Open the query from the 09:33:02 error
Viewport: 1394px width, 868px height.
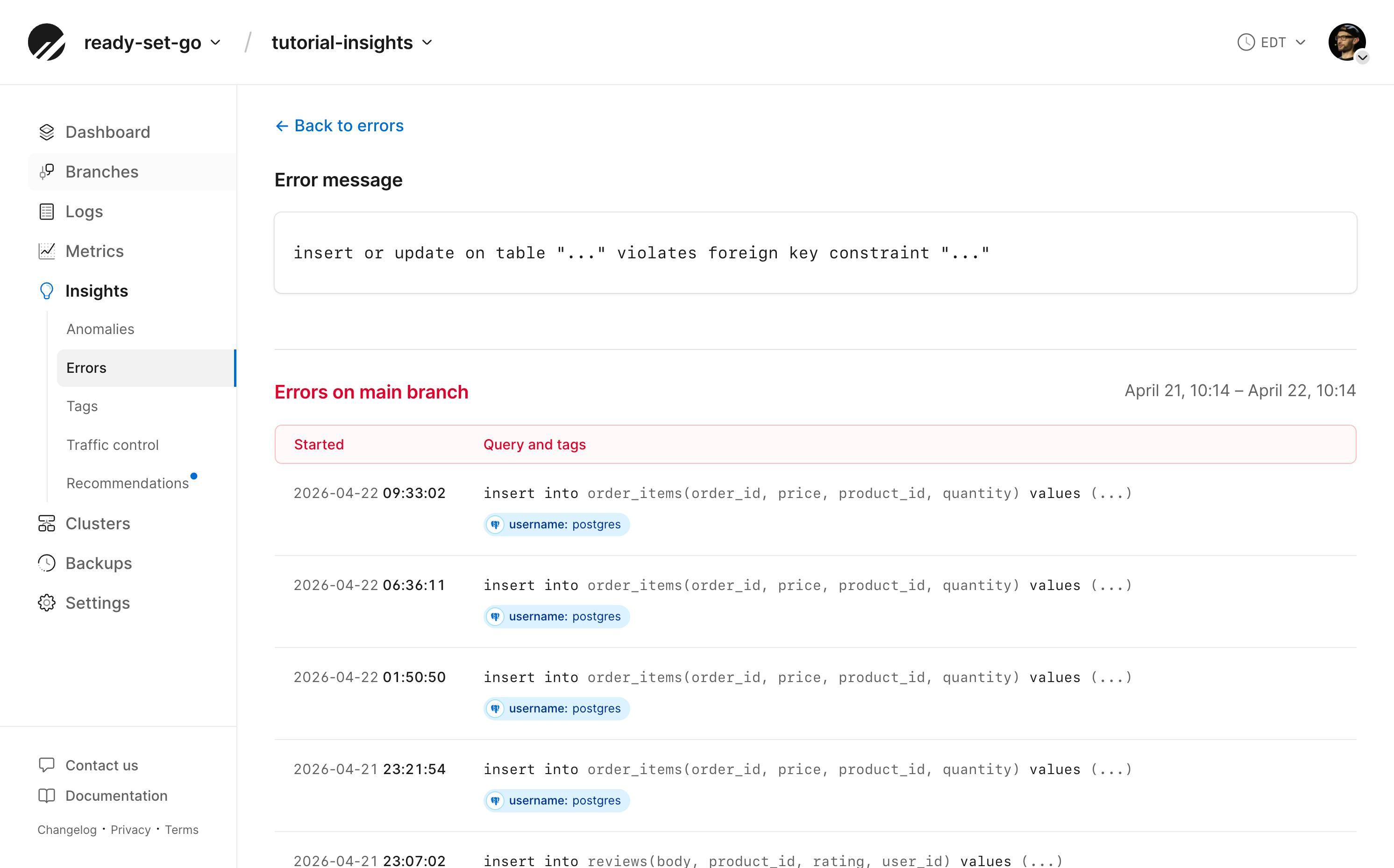click(807, 493)
